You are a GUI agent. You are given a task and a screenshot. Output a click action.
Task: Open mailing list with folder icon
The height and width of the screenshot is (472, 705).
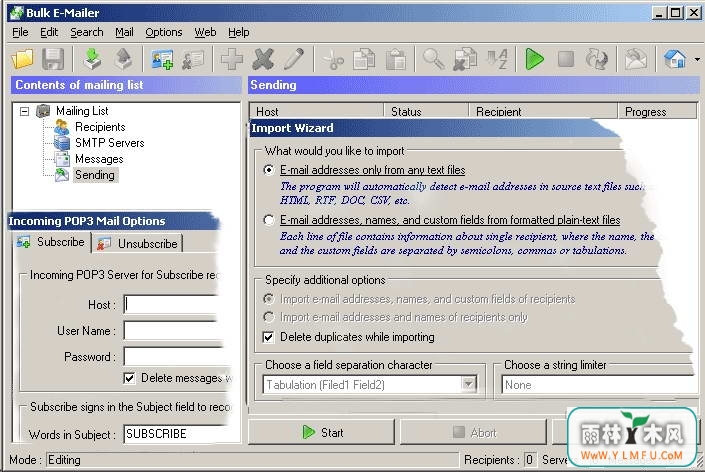pyautogui.click(x=22, y=59)
